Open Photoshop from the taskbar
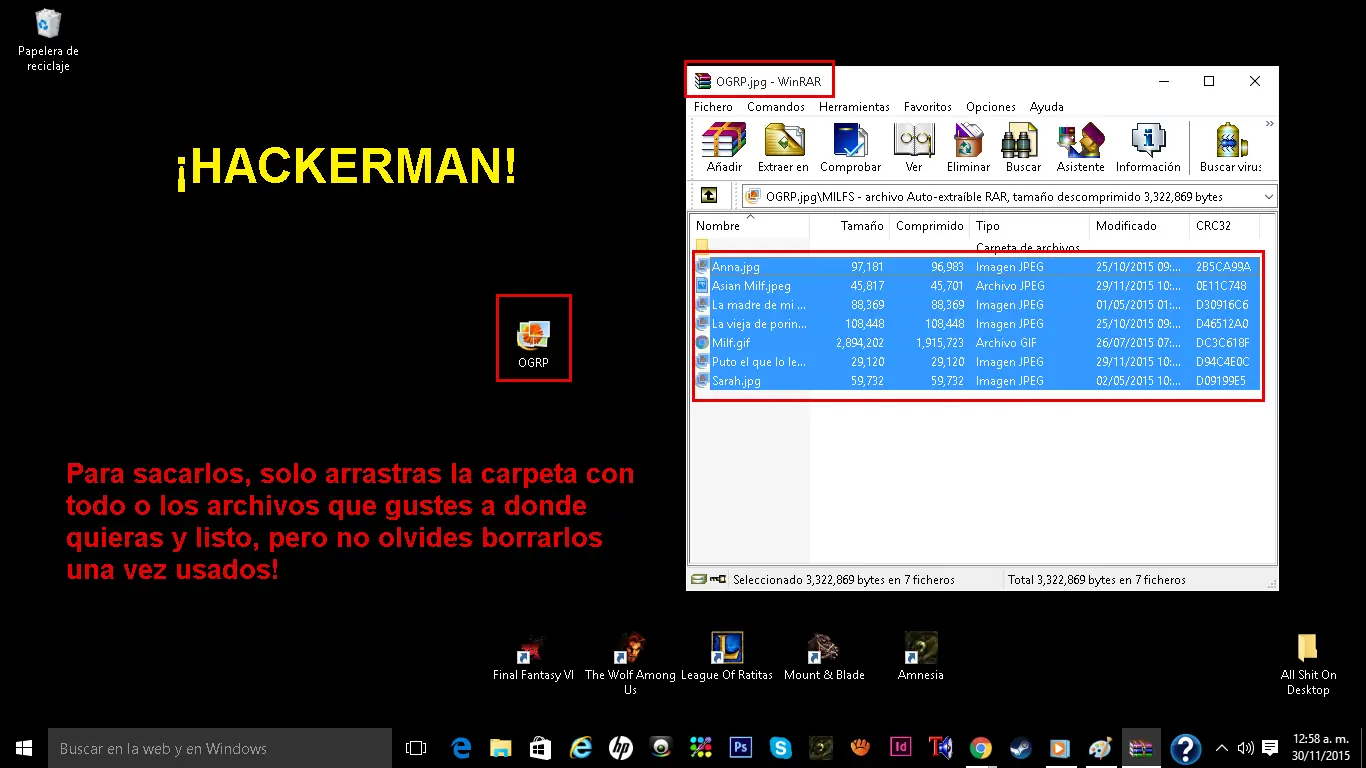Viewport: 1366px width, 768px height. pyautogui.click(x=741, y=748)
